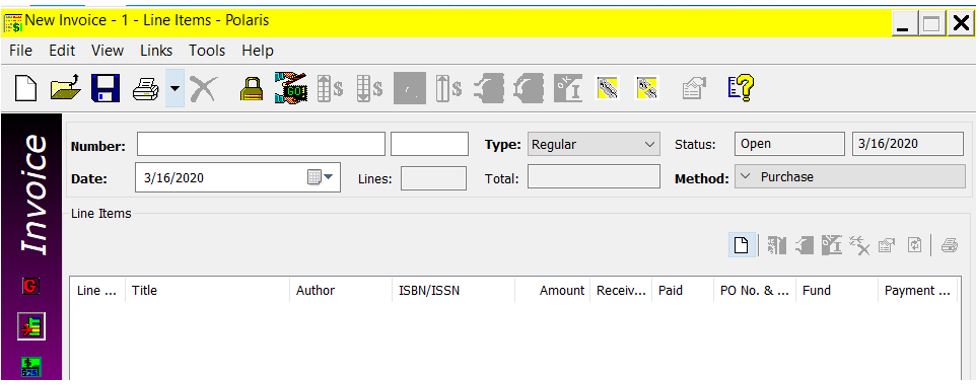The width and height of the screenshot is (980, 391).
Task: Open the File menu
Action: [21, 51]
